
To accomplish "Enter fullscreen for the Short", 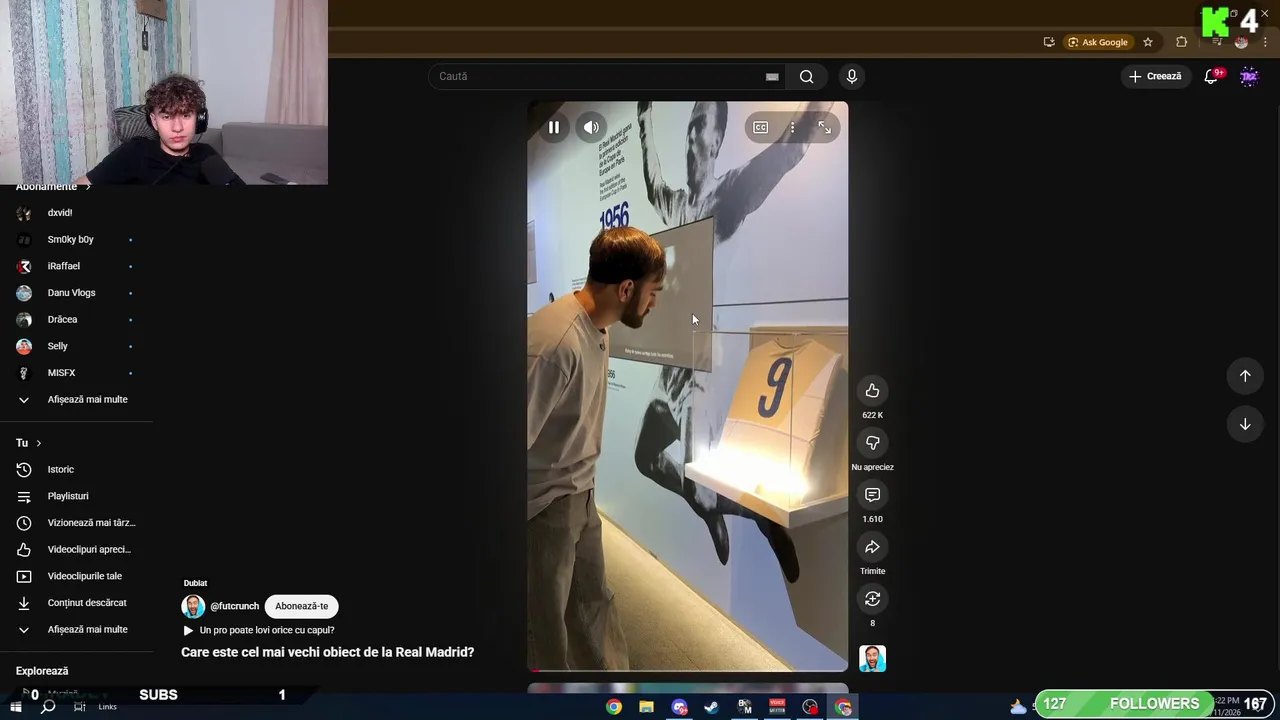I will click(825, 127).
